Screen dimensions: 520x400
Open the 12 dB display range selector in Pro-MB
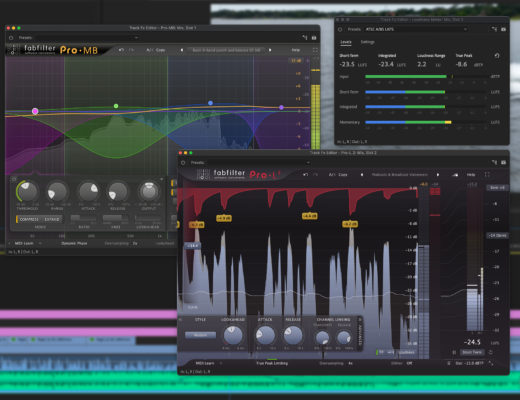[296, 61]
